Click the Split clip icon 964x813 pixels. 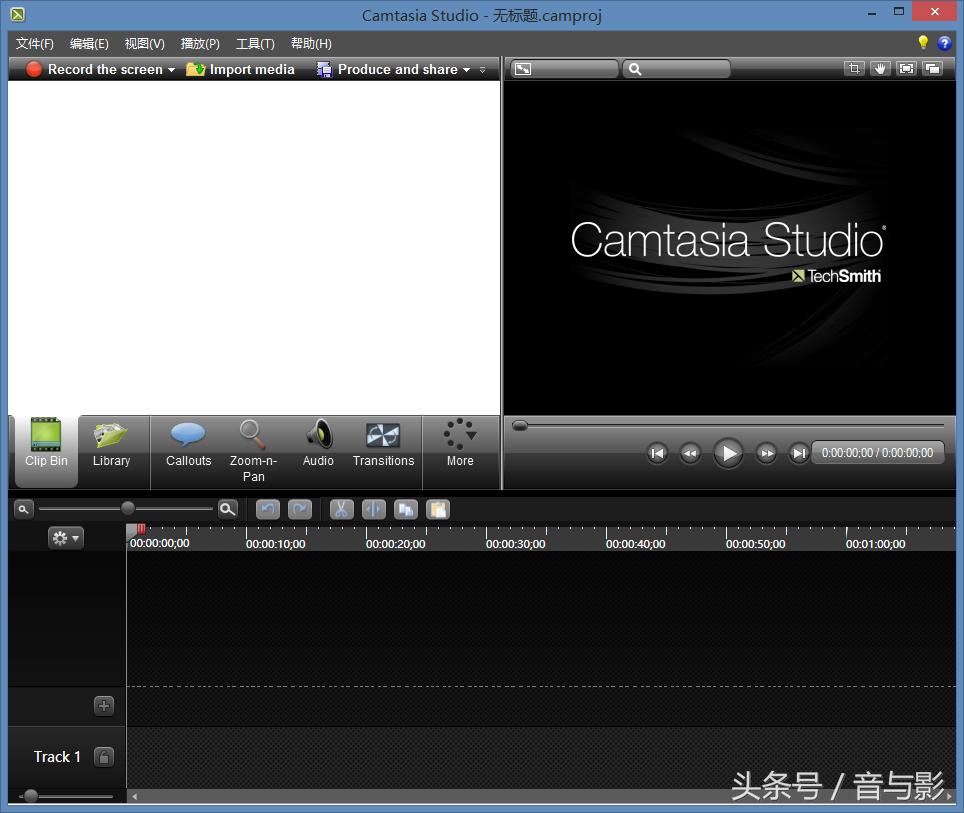373,509
